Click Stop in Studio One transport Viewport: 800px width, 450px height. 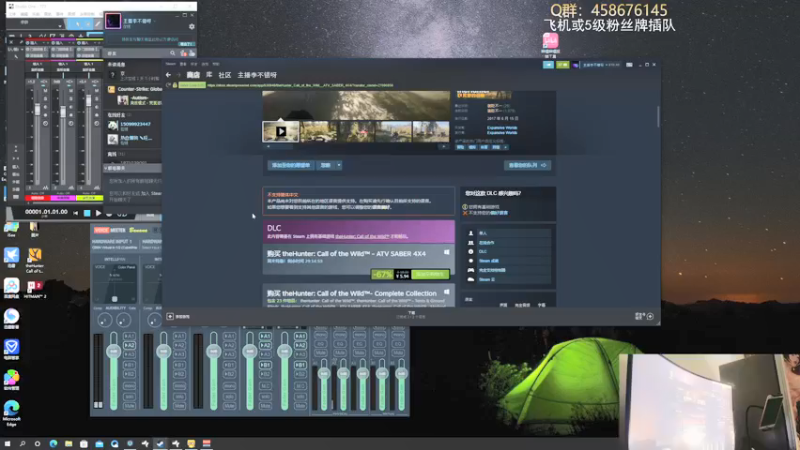pos(87,213)
